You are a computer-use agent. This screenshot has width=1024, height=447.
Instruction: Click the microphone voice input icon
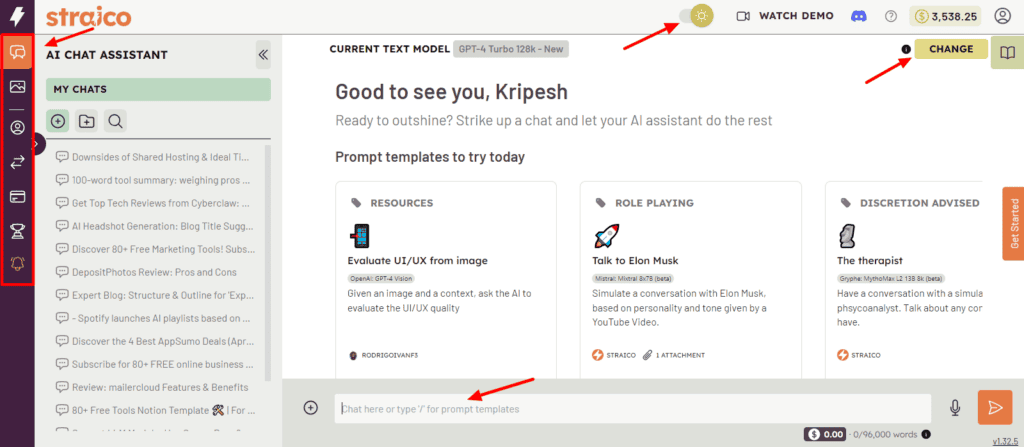(x=955, y=407)
